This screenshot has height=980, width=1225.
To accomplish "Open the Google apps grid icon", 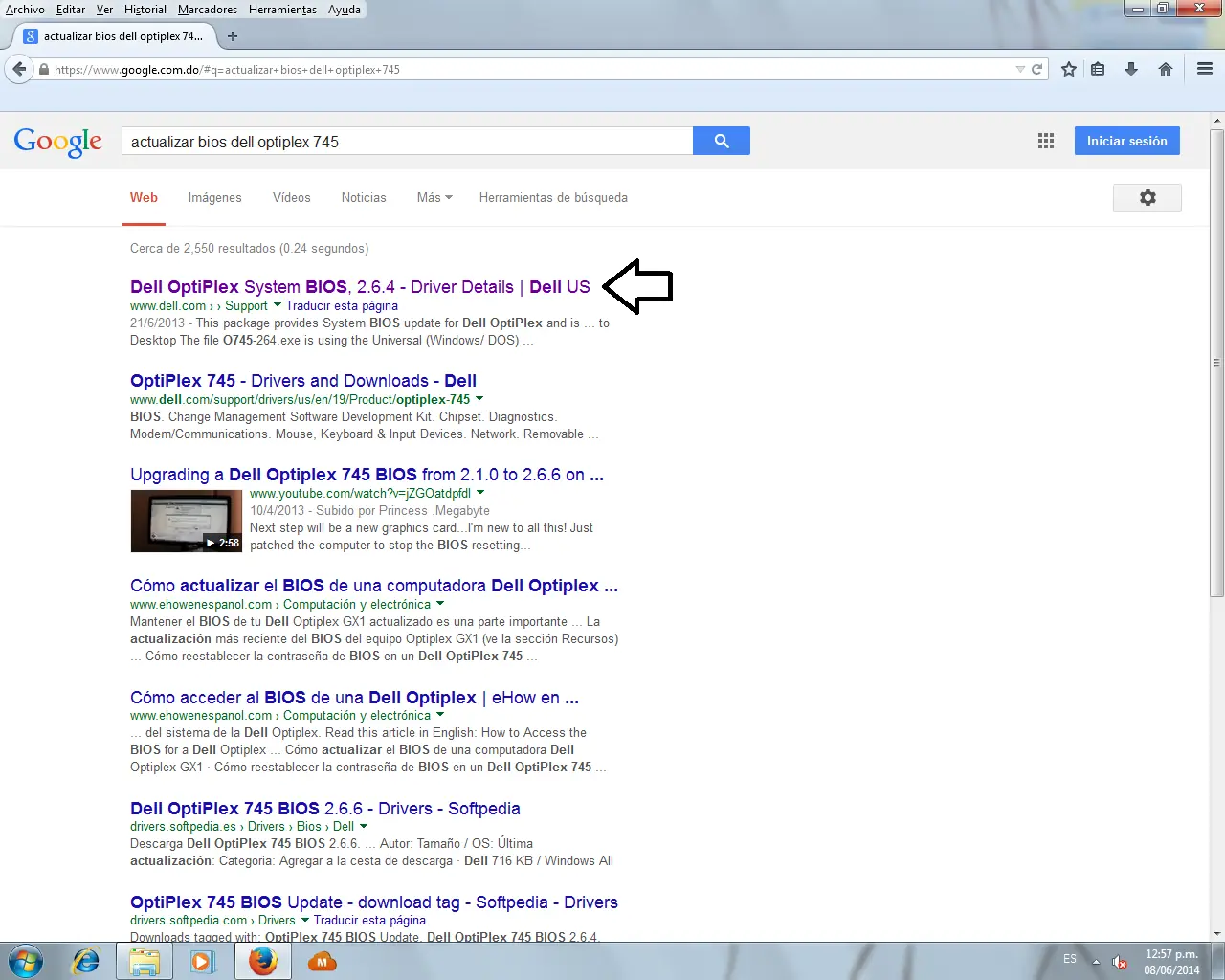I will point(1046,141).
